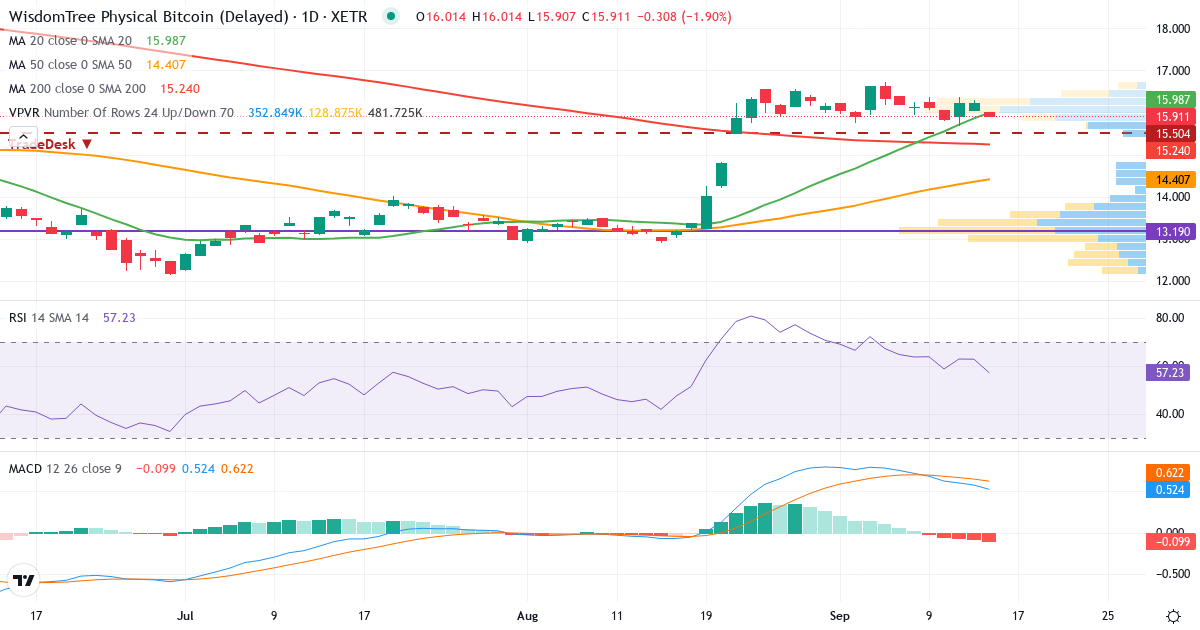1200x630 pixels.
Task: Click the green market status dot
Action: (390, 16)
